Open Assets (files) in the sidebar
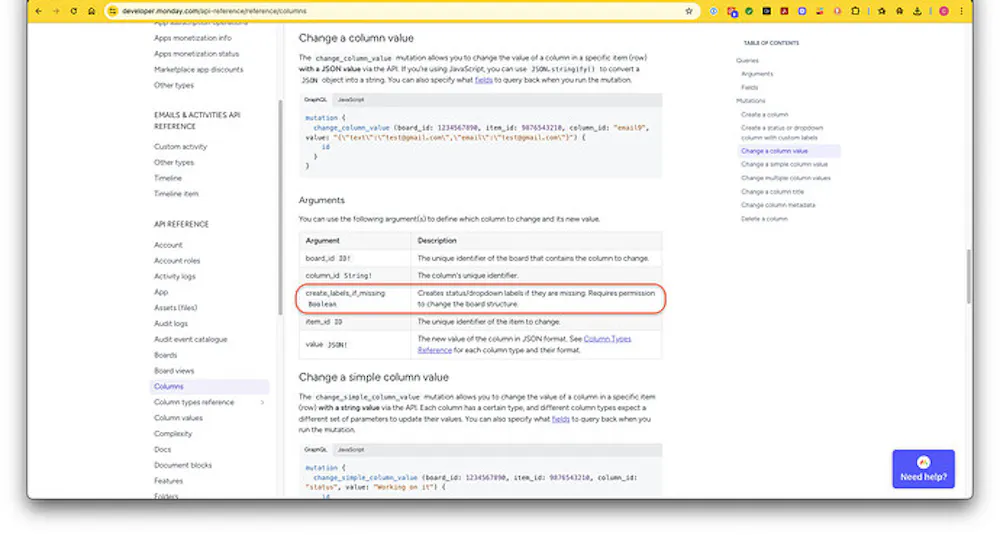 [x=175, y=308]
